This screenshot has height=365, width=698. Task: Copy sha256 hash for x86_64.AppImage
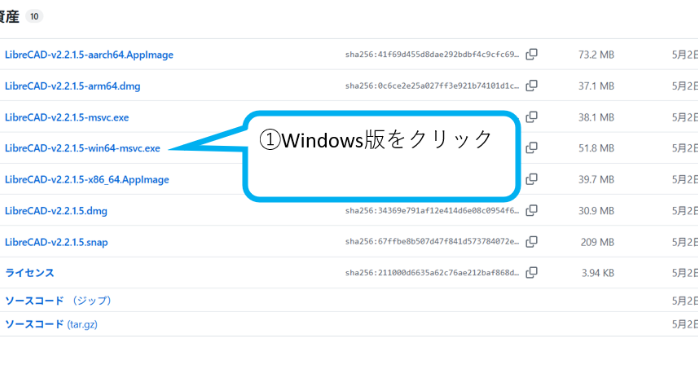(x=532, y=179)
